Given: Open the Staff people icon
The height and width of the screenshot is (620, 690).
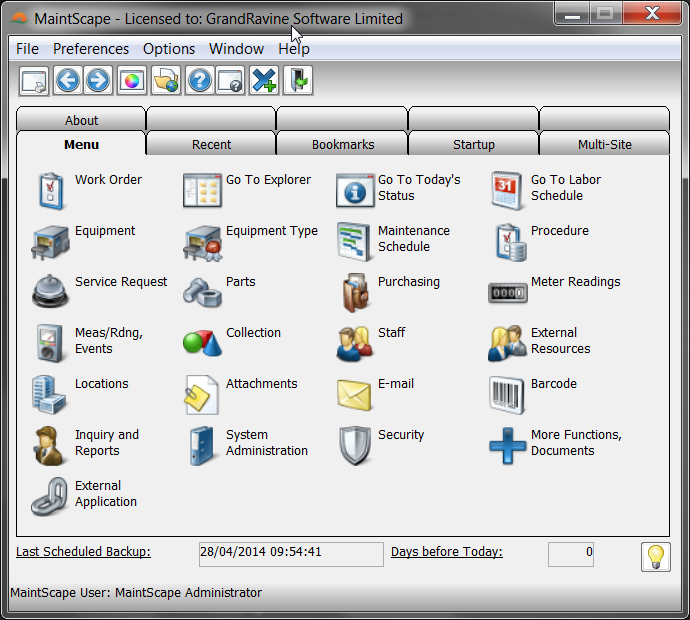Looking at the screenshot, I should tap(355, 344).
